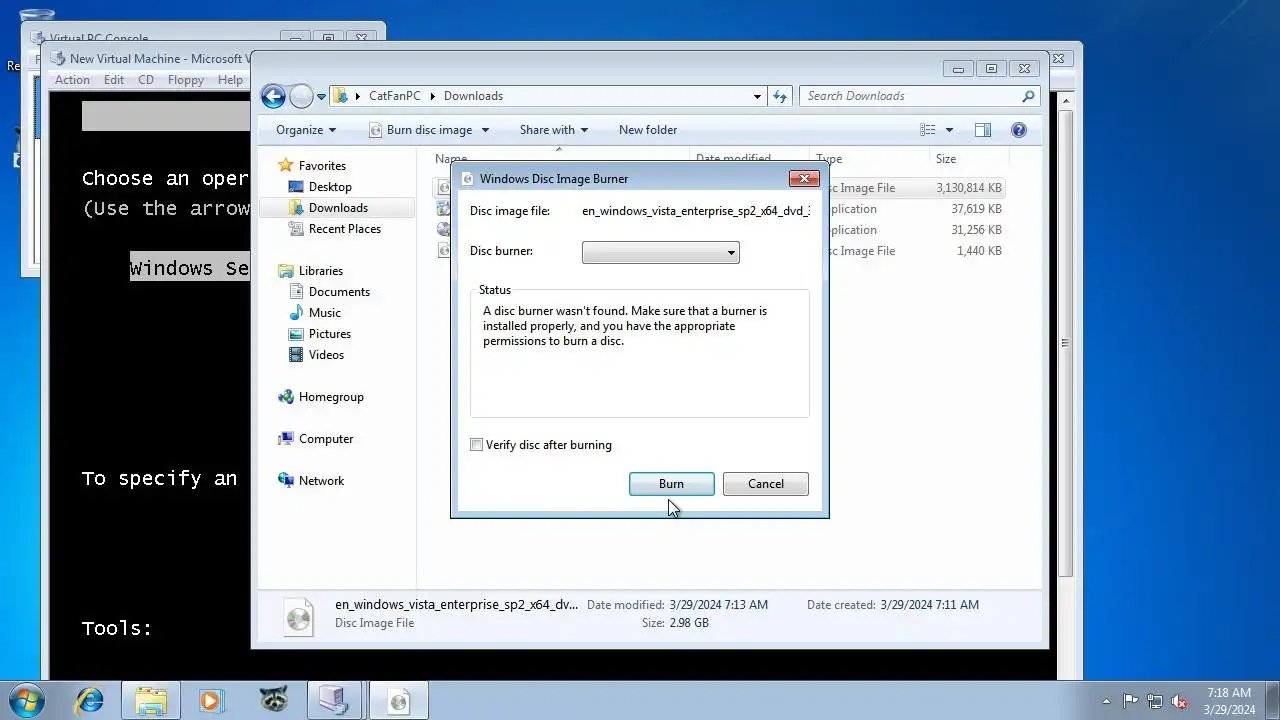
Task: Open Floppy menu in Virtual PC window
Action: (x=186, y=80)
